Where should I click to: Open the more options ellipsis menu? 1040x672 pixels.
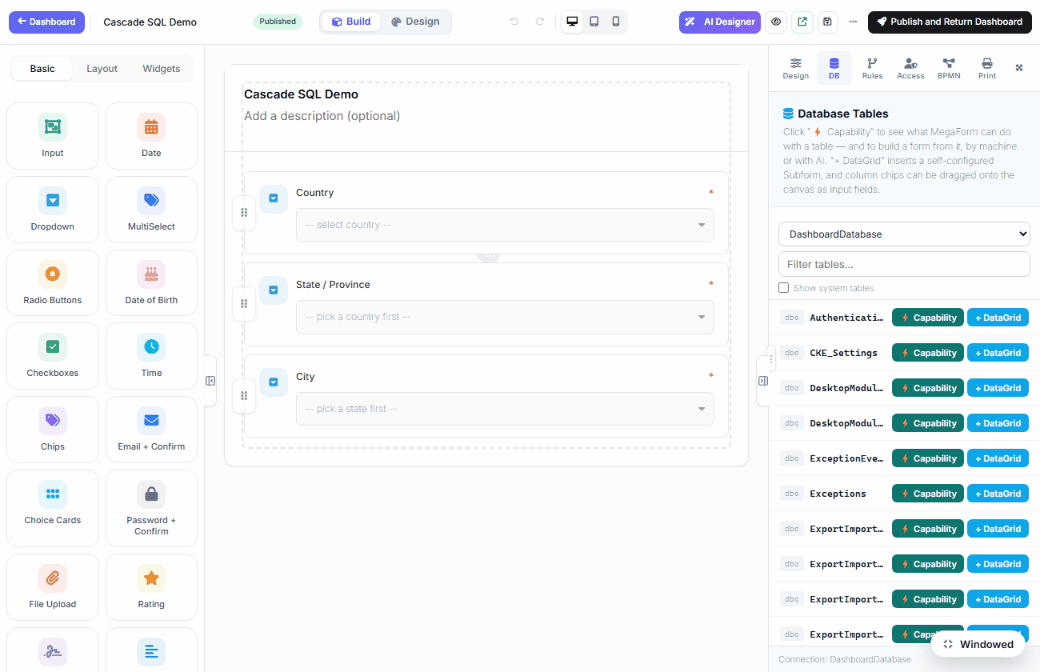[x=853, y=22]
